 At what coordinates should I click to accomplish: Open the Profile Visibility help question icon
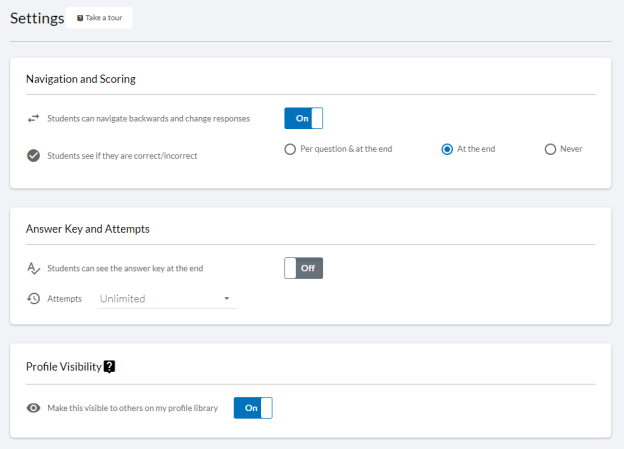pyautogui.click(x=109, y=367)
